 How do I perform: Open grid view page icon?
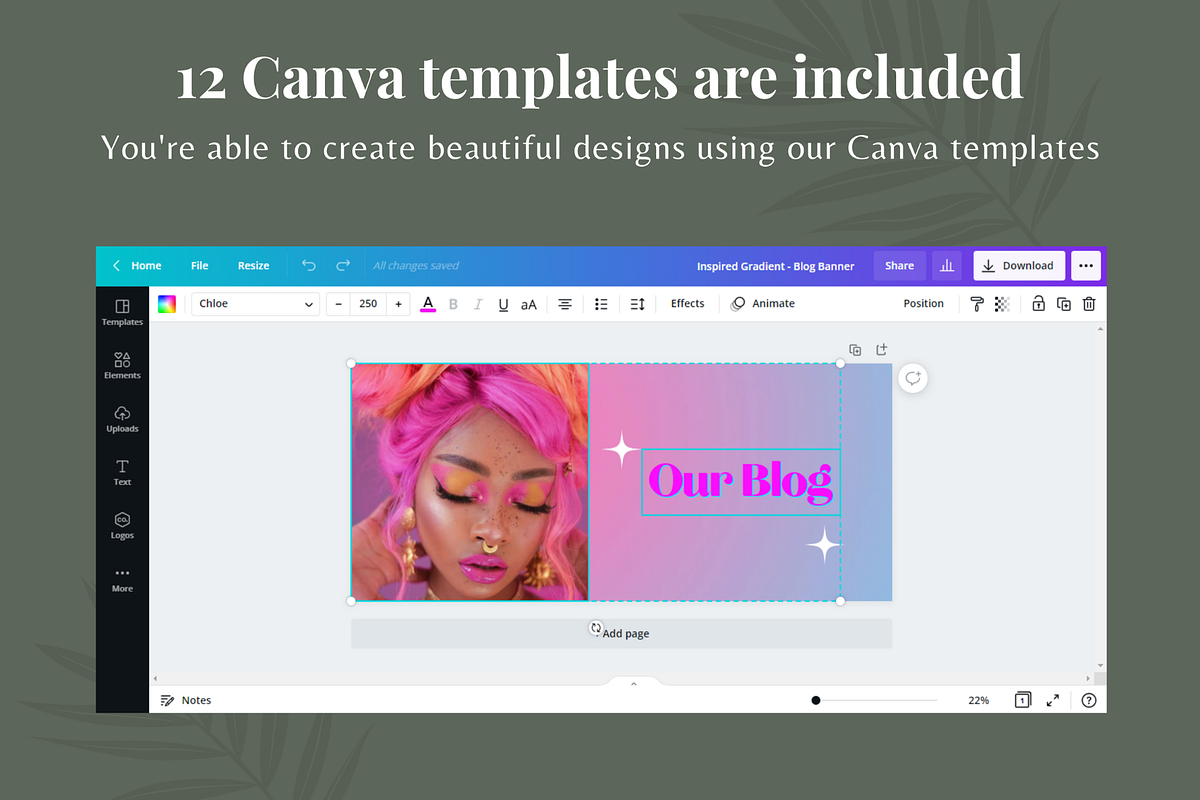coord(1022,700)
